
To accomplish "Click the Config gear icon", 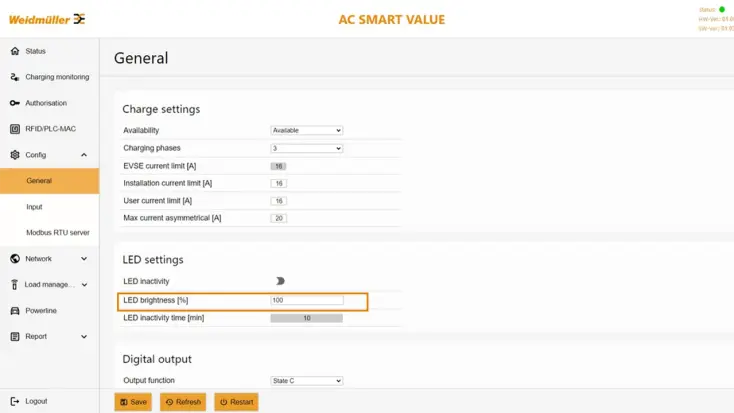I will (x=15, y=155).
